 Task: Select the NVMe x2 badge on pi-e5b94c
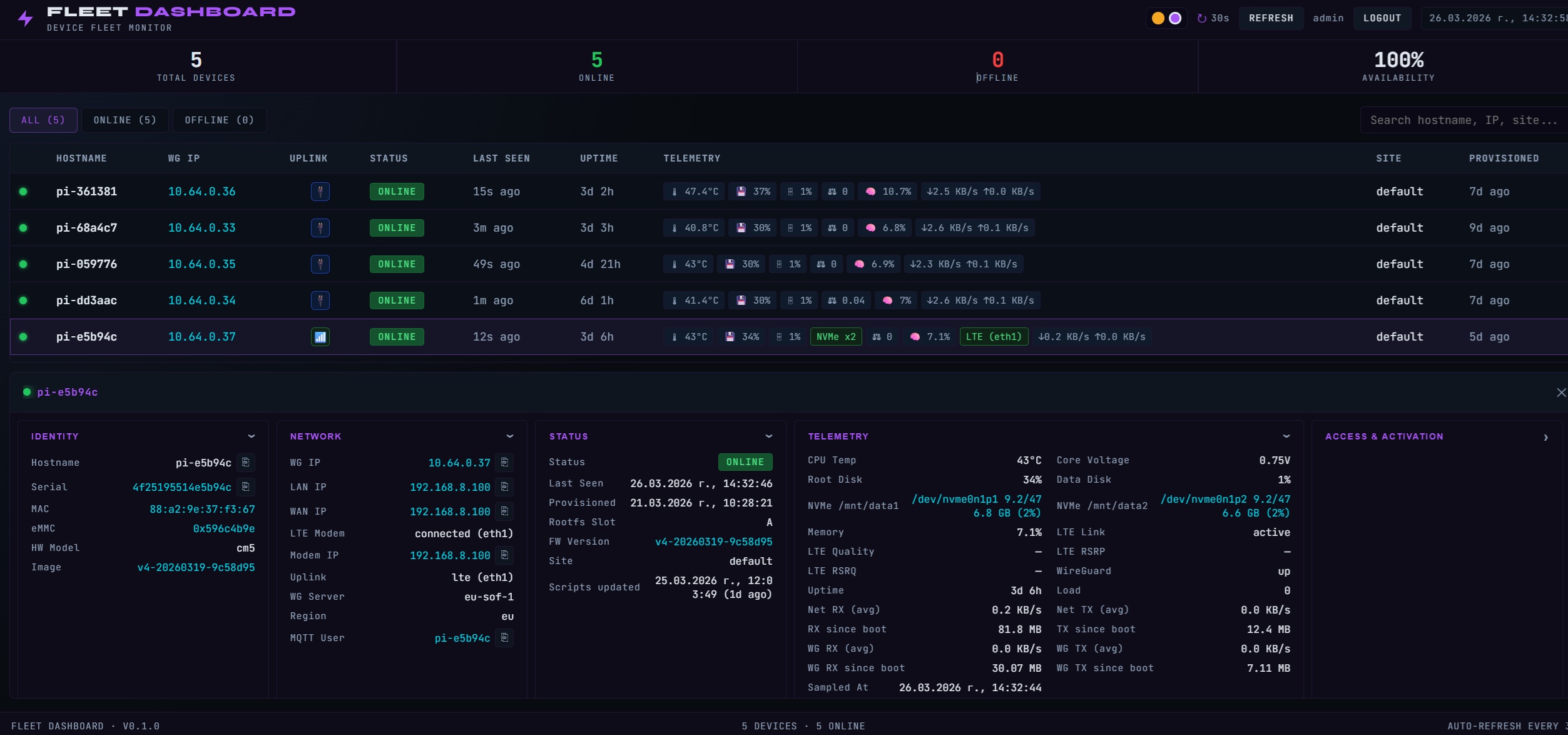pyautogui.click(x=835, y=337)
